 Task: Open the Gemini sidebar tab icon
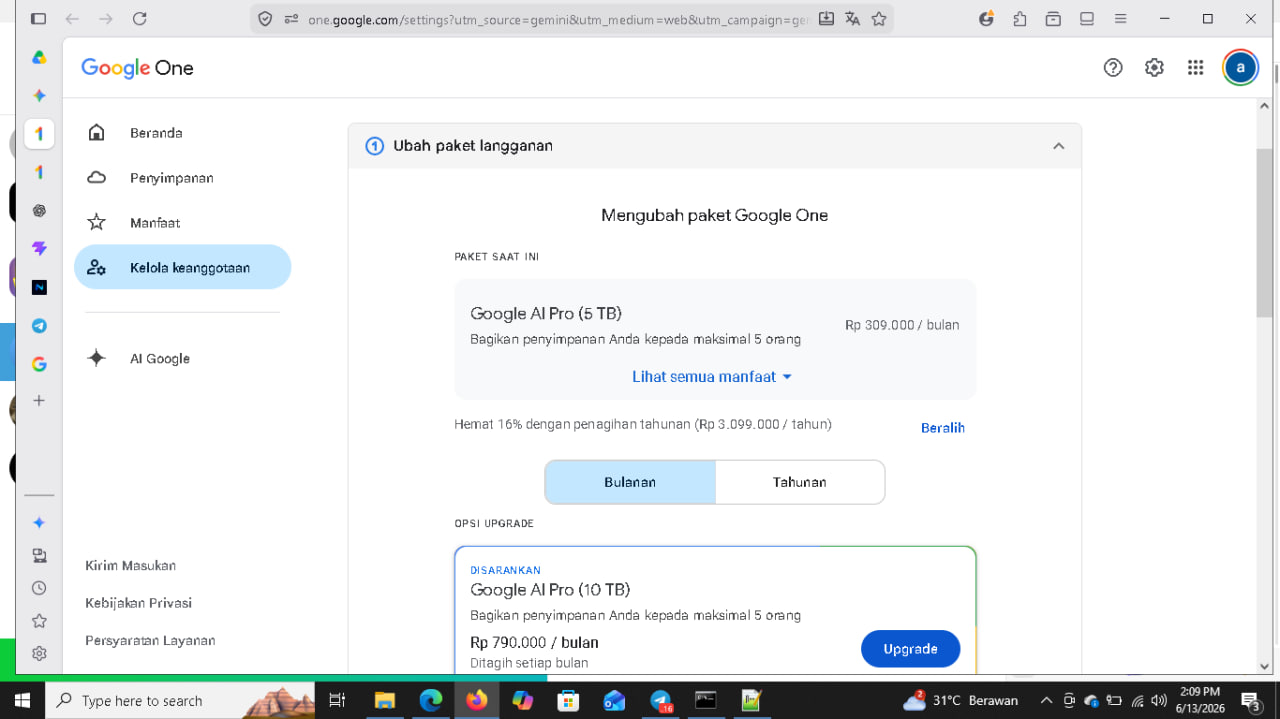39,96
